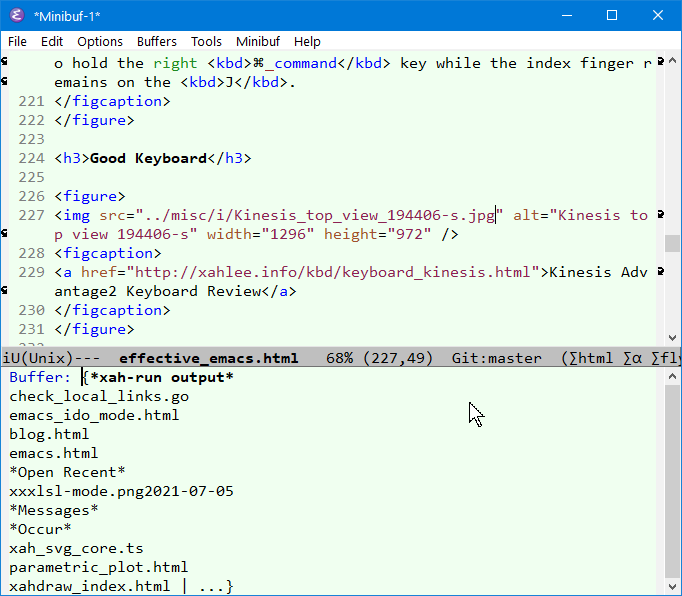The width and height of the screenshot is (682, 596).
Task: Select parametric_plot.html buffer
Action: coord(99,567)
